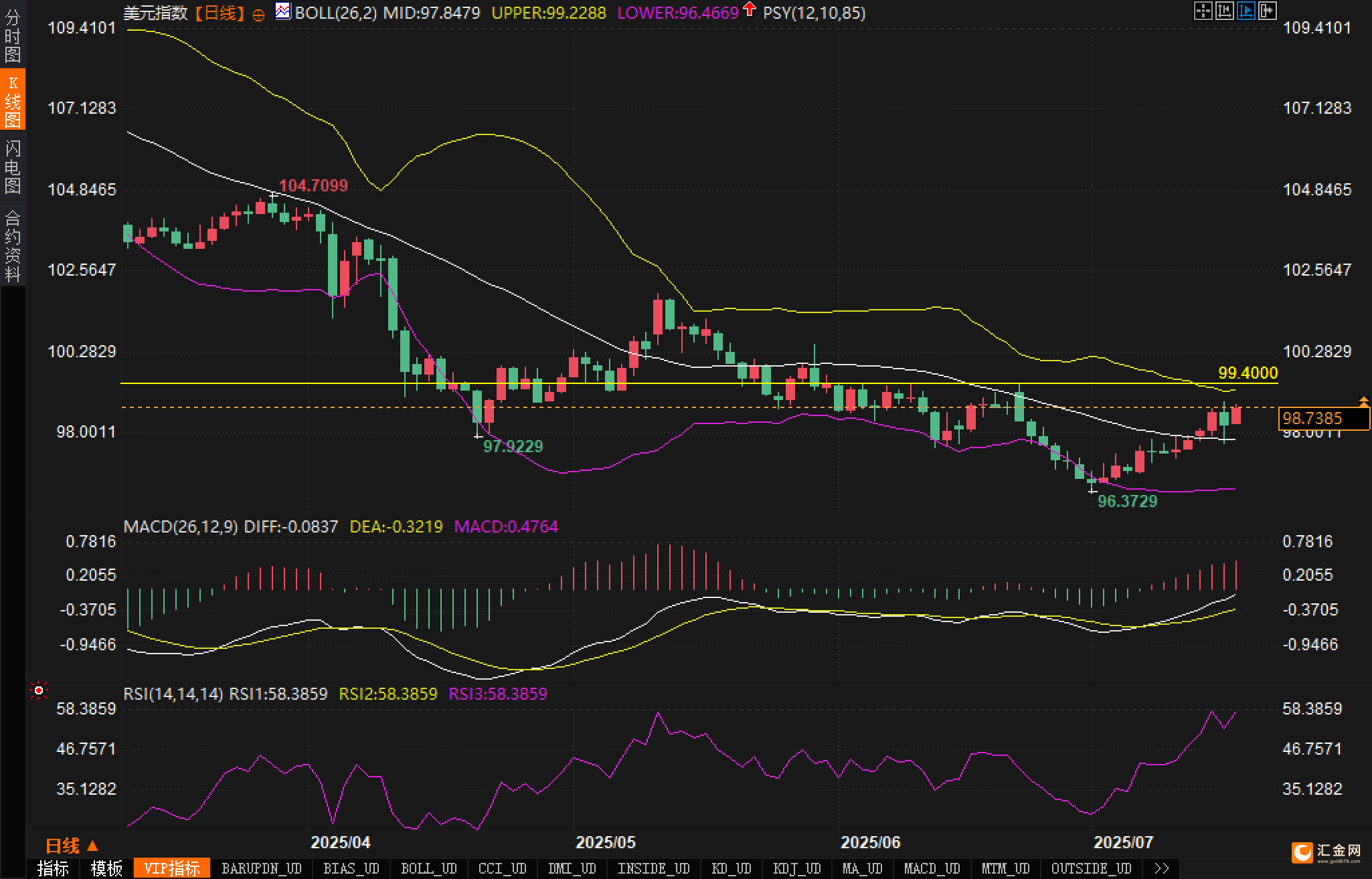The width and height of the screenshot is (1372, 879).
Task: Click the LOWER:96.4669 band value
Action: pos(677,13)
